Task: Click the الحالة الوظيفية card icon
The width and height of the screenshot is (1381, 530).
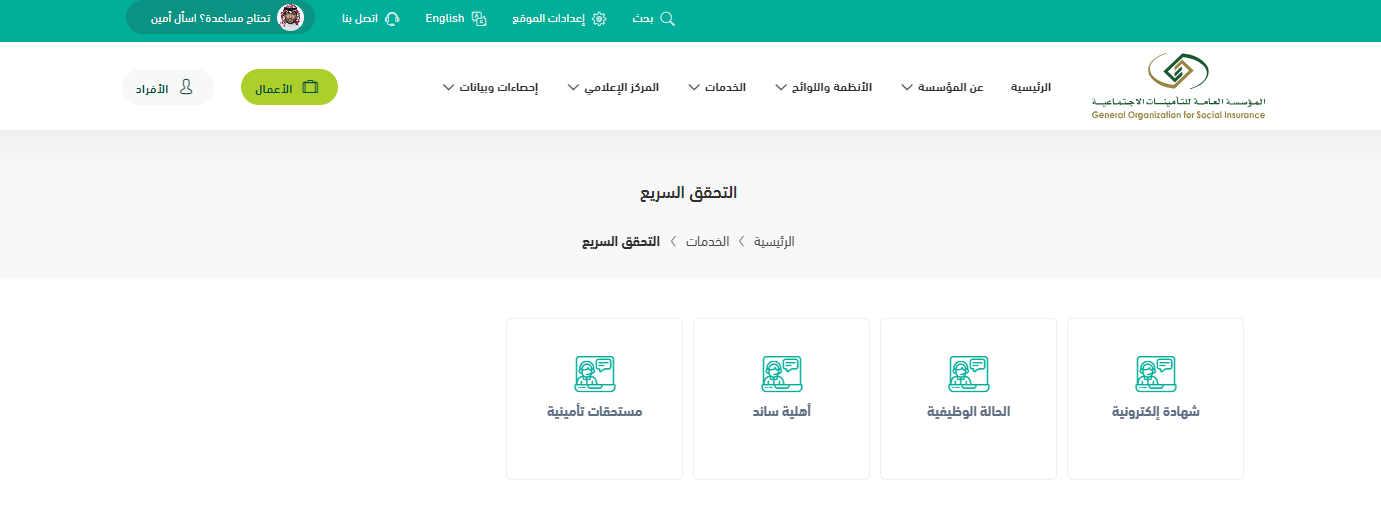Action: coord(968,374)
